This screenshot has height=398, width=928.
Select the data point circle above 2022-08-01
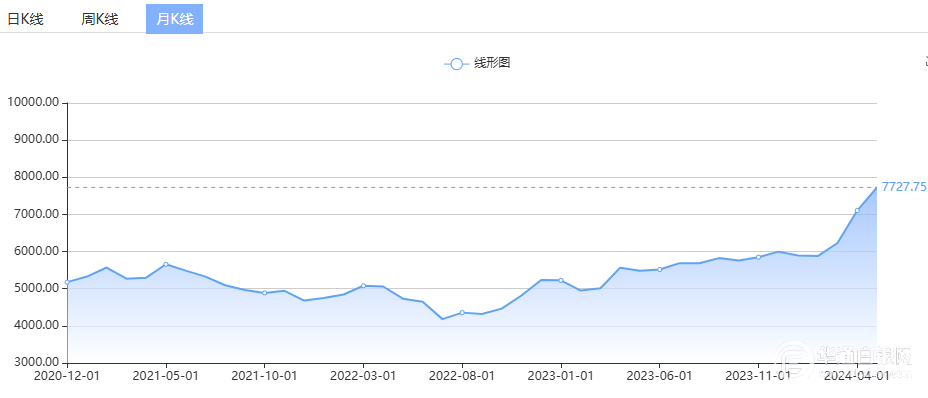point(462,312)
